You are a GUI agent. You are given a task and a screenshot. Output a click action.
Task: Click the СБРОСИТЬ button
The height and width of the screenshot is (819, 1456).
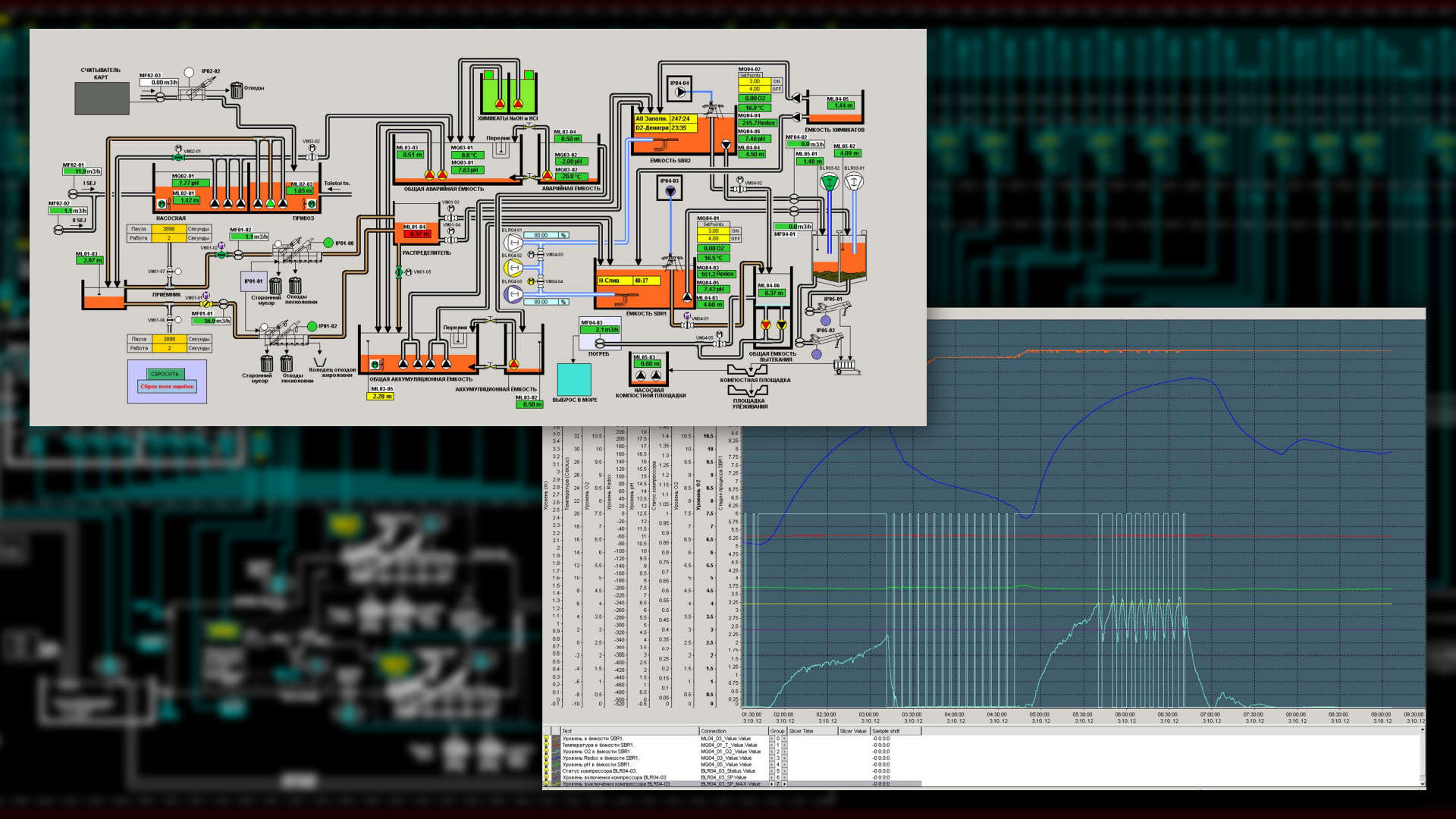[165, 374]
